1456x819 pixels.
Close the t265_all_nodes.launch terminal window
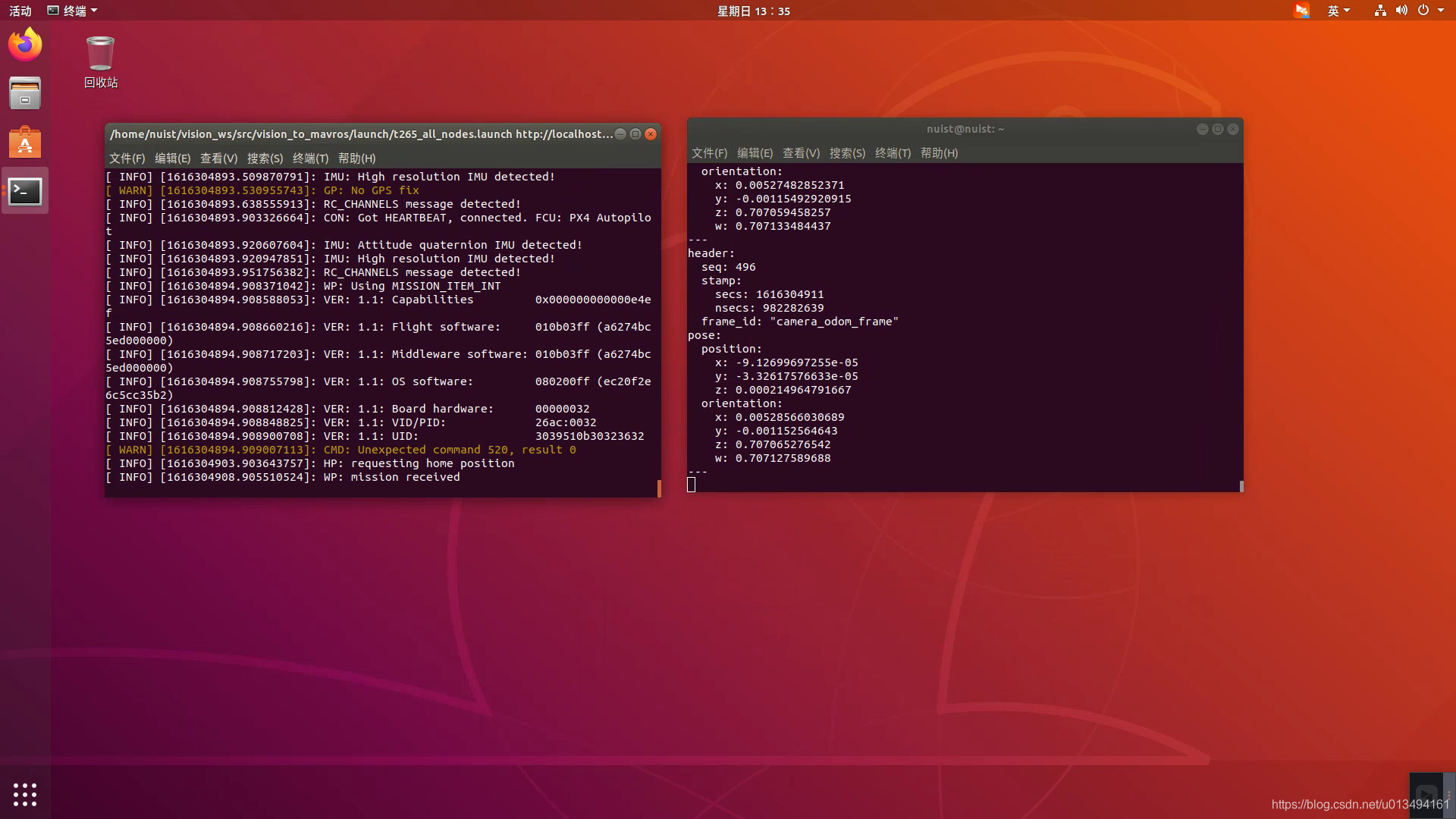coord(651,134)
